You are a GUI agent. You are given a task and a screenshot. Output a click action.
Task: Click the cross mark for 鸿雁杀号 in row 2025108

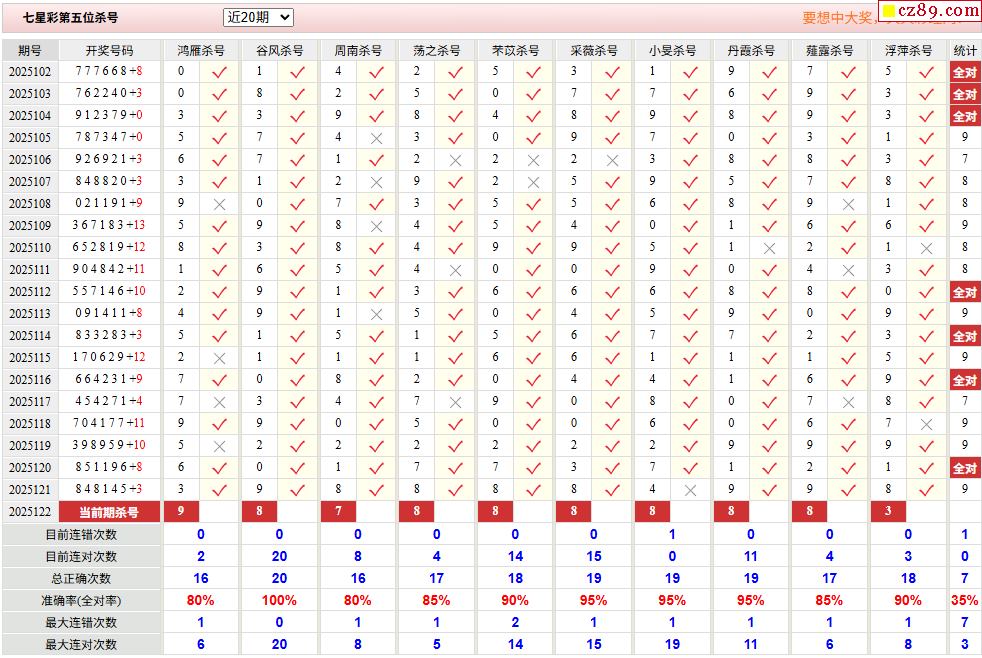219,204
